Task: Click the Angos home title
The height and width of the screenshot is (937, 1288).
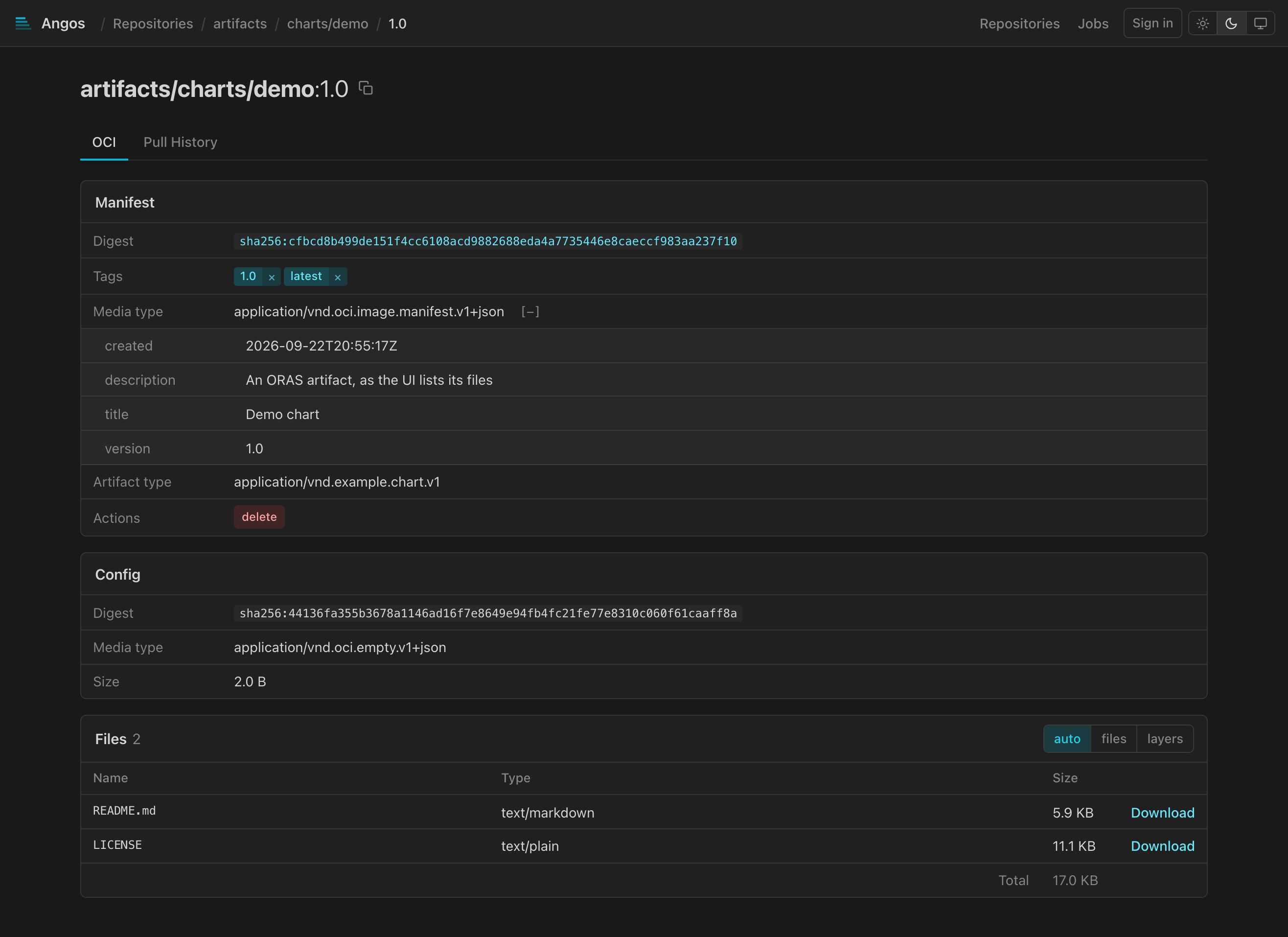Action: (63, 23)
